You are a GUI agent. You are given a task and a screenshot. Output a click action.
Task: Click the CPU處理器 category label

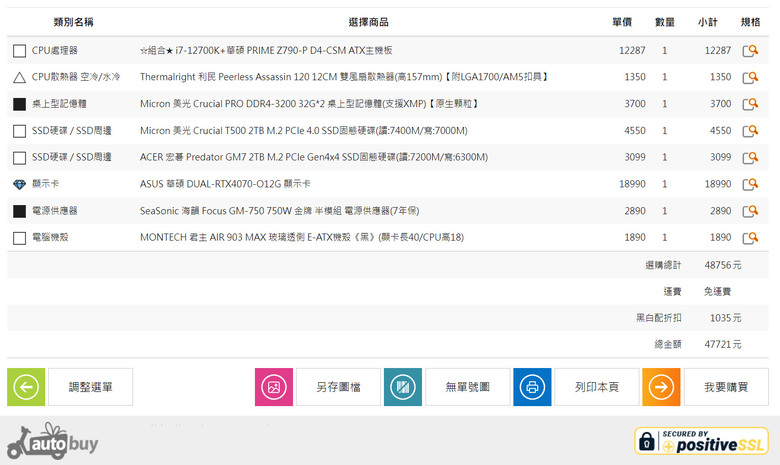[55, 50]
